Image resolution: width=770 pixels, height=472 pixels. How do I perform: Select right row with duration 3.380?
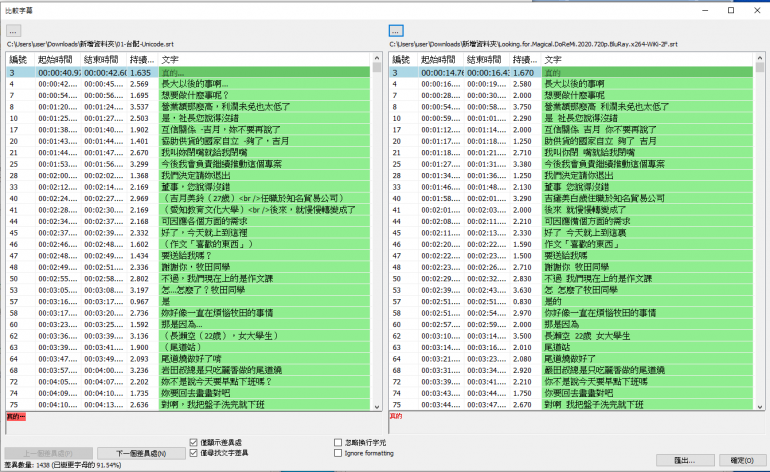571,164
